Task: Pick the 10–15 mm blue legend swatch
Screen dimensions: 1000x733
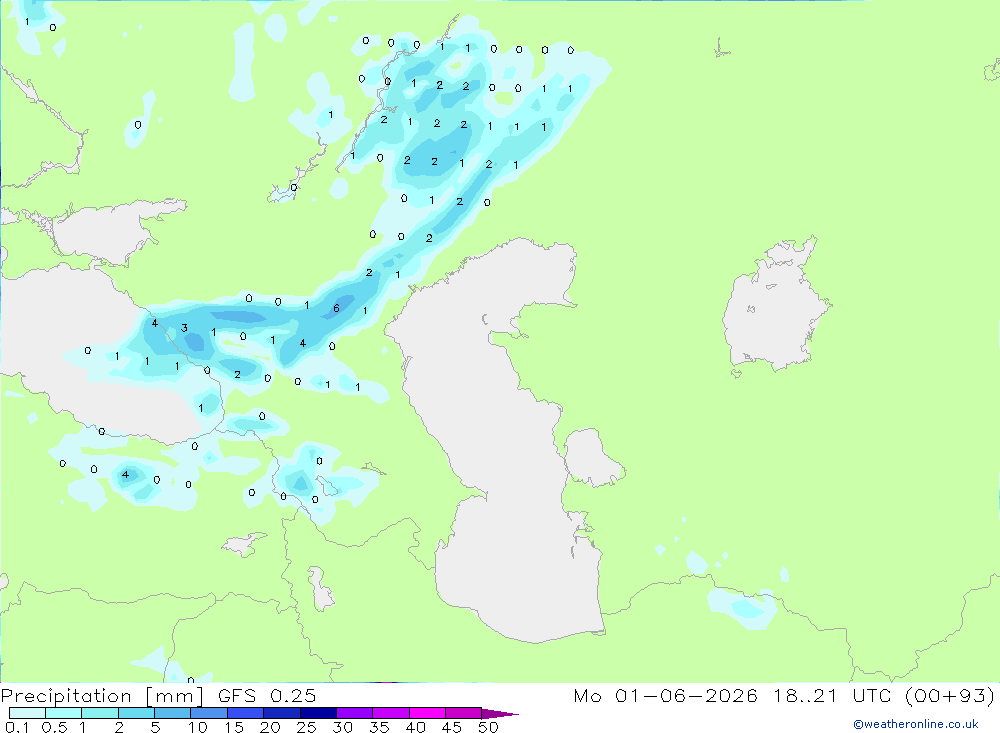Action: coord(209,713)
